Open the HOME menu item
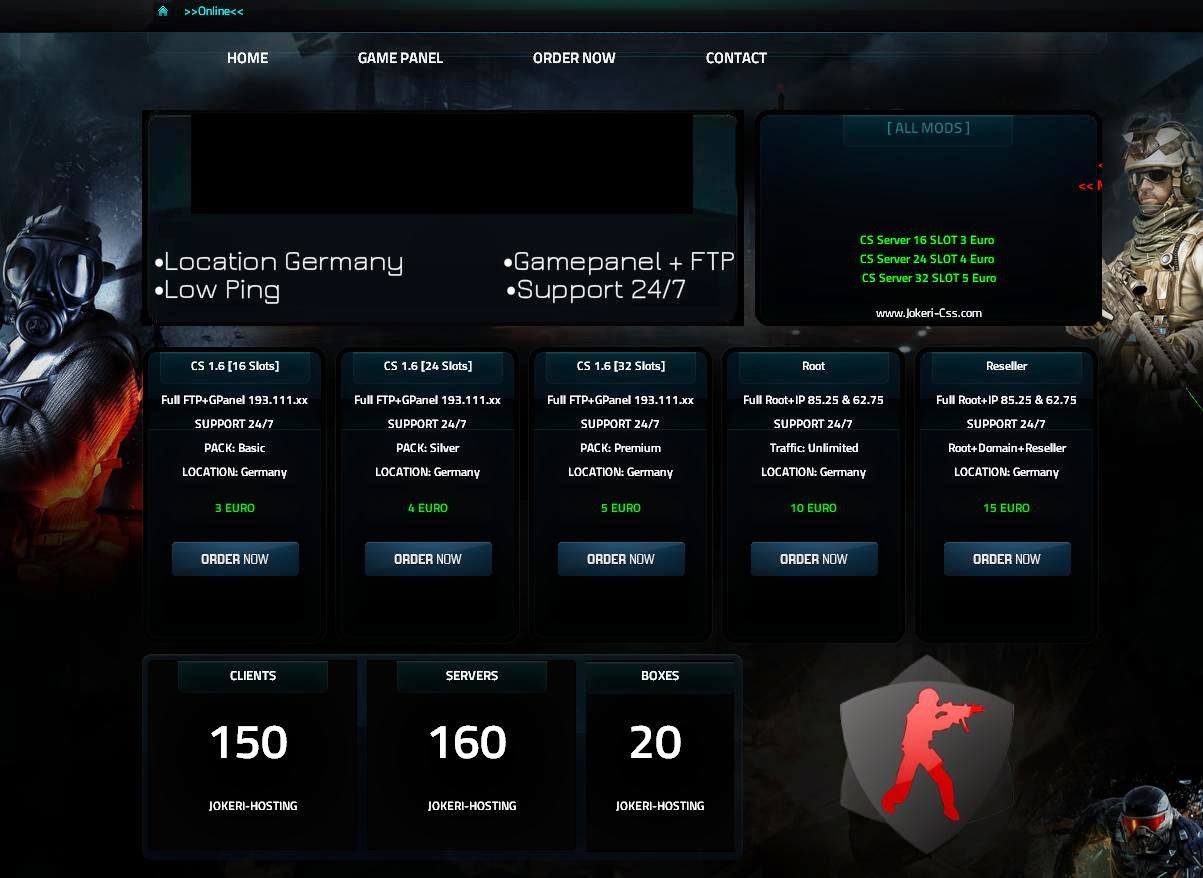The image size is (1203, 878). click(x=247, y=58)
